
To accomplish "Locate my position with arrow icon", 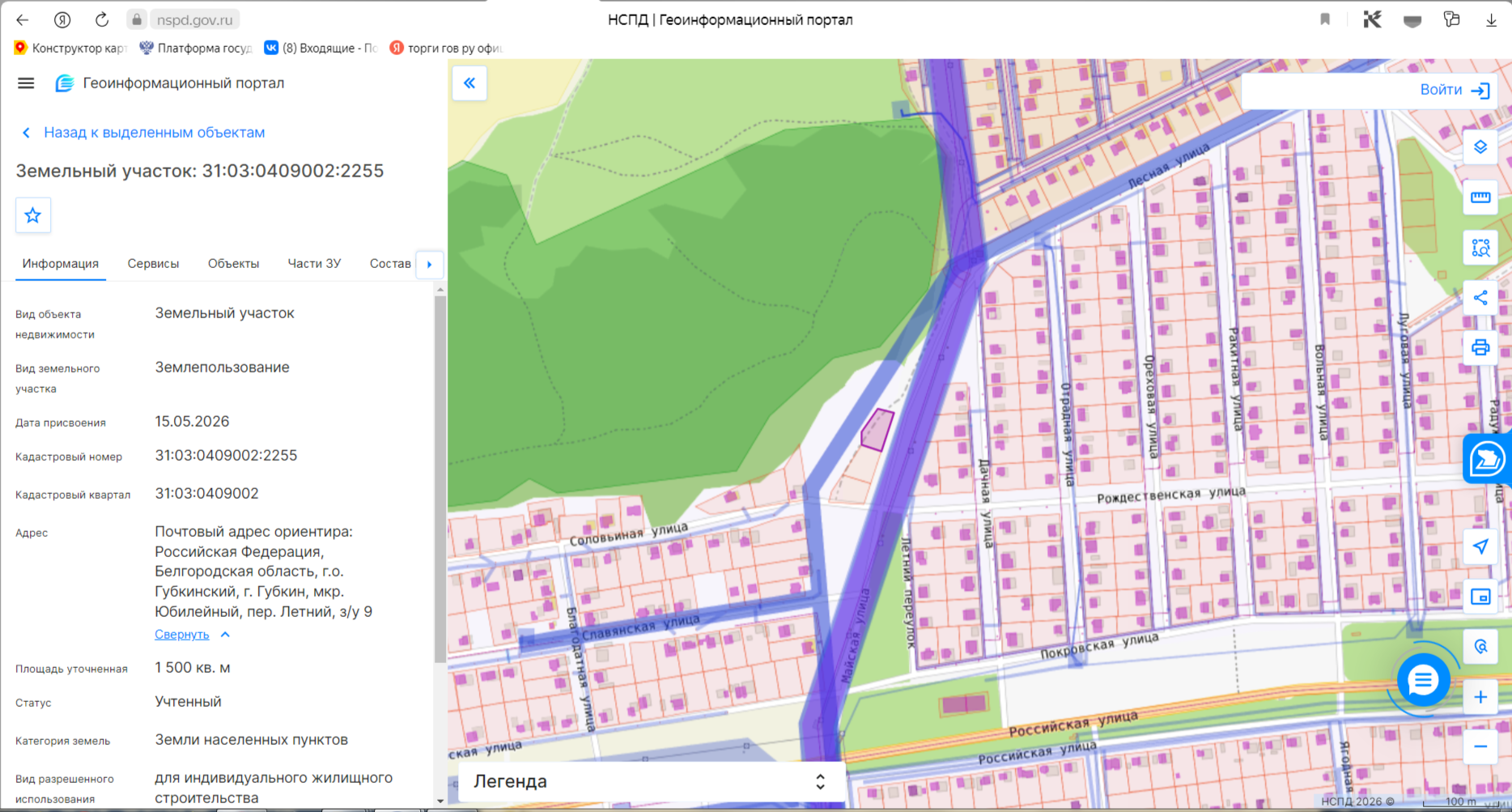I will 1480,546.
